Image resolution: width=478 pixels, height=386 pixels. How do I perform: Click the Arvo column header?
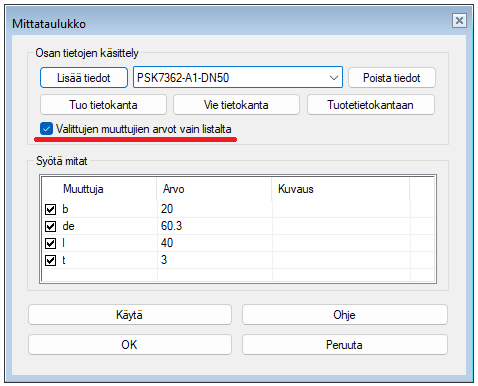214,189
